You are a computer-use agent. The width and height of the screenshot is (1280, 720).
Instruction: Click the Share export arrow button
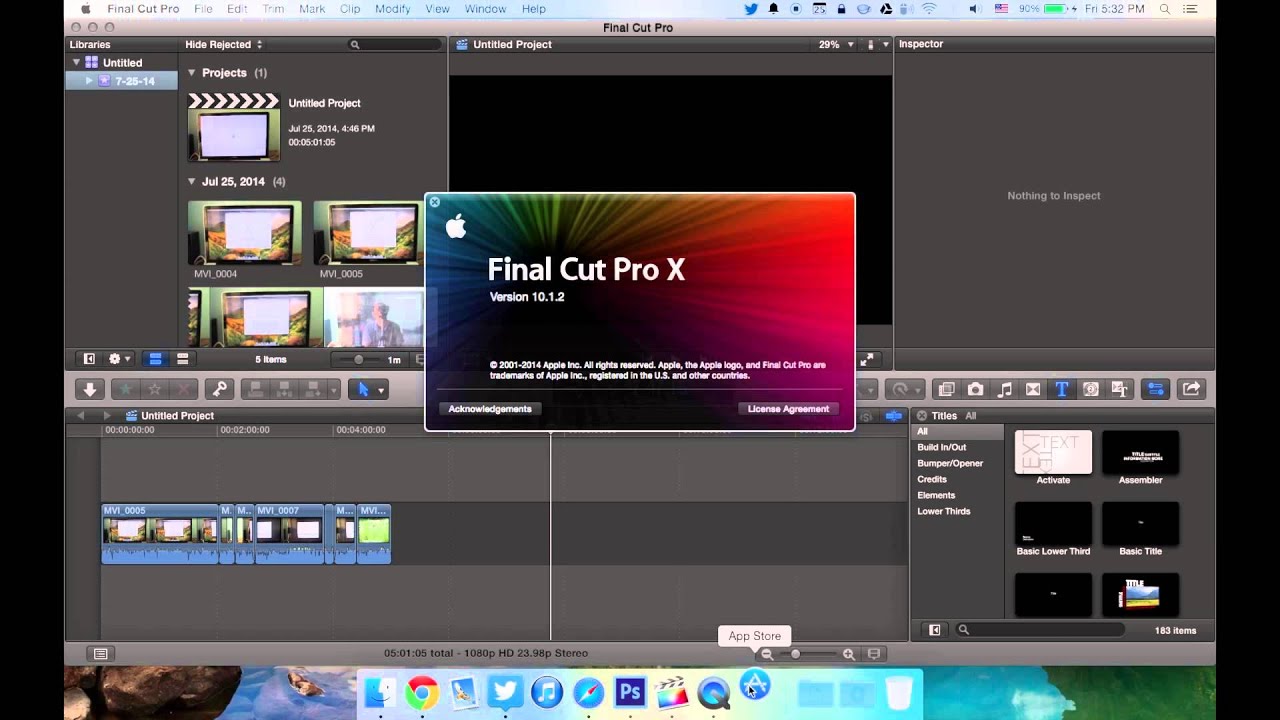pyautogui.click(x=1191, y=389)
